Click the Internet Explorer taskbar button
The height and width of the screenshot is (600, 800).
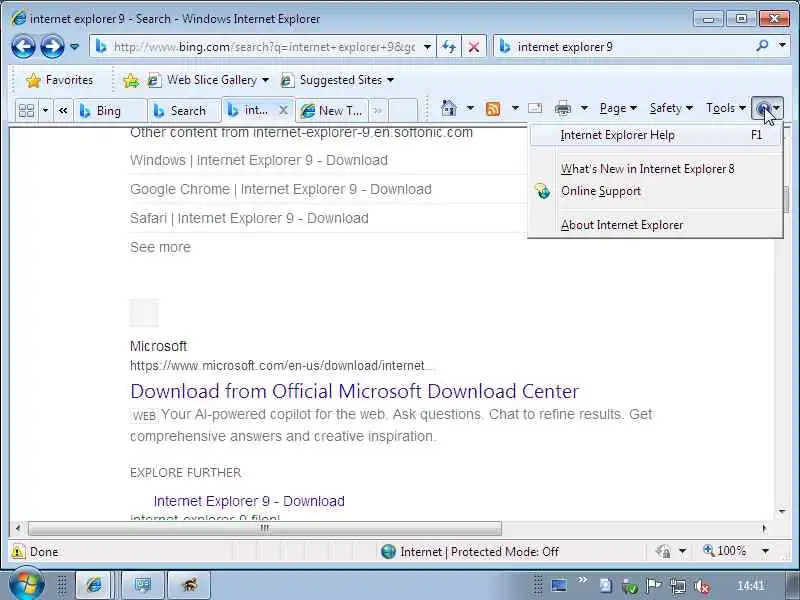[93, 585]
